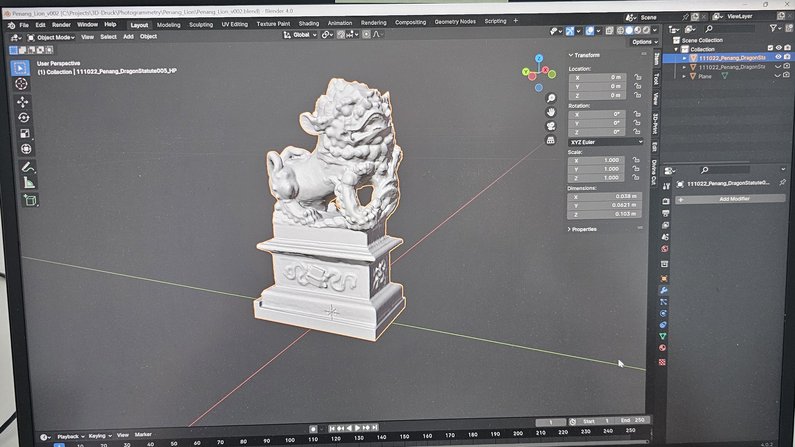Choose the Add Cube tool
The height and width of the screenshot is (447, 795).
[30, 200]
